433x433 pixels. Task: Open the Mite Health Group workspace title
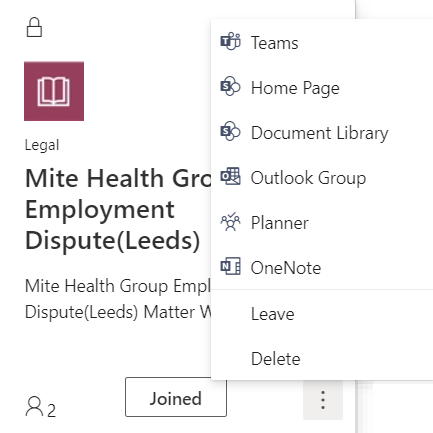118,209
